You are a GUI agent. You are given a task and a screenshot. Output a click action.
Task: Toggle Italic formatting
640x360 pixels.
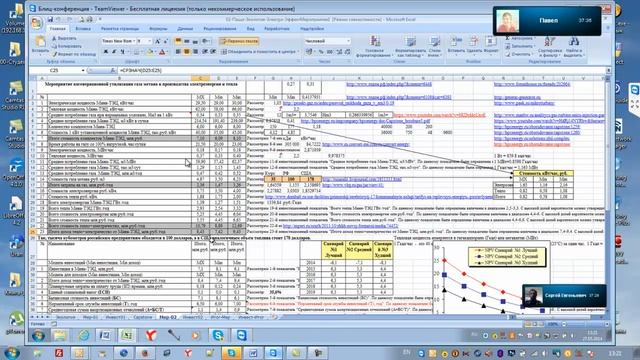pos(114,52)
